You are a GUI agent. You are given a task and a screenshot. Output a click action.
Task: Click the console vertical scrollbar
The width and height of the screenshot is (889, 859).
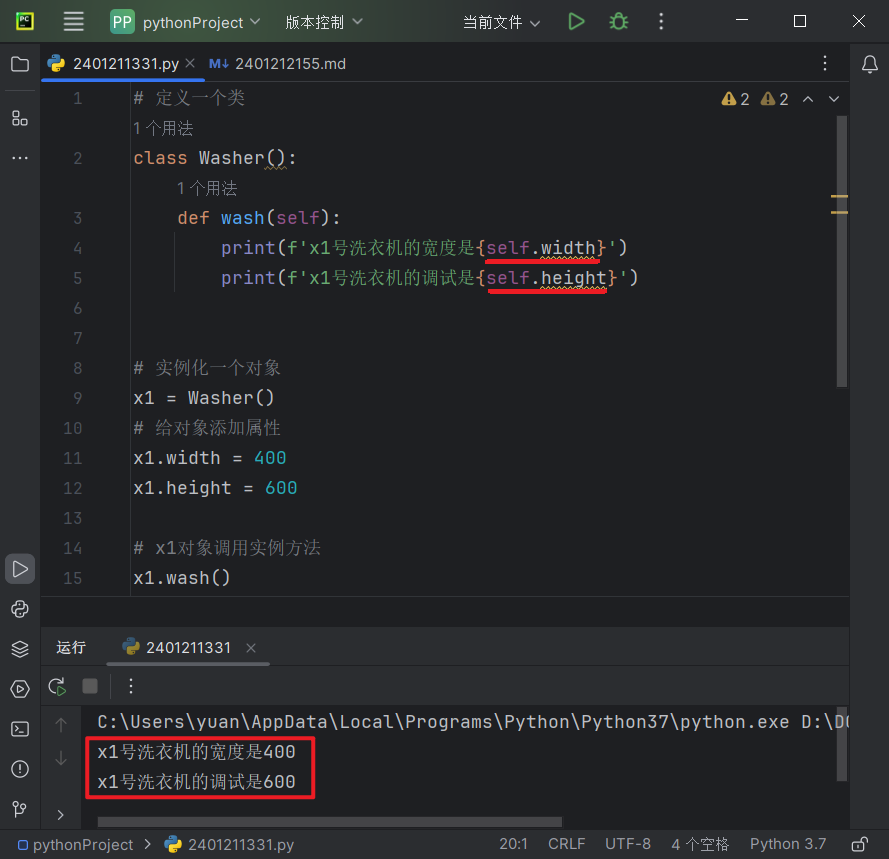pyautogui.click(x=841, y=743)
